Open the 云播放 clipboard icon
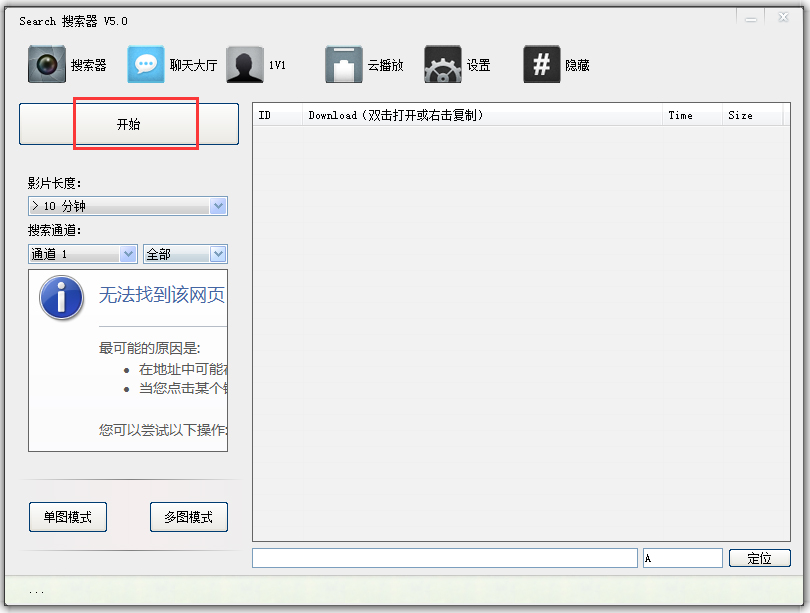The height and width of the screenshot is (613, 810). tap(344, 64)
